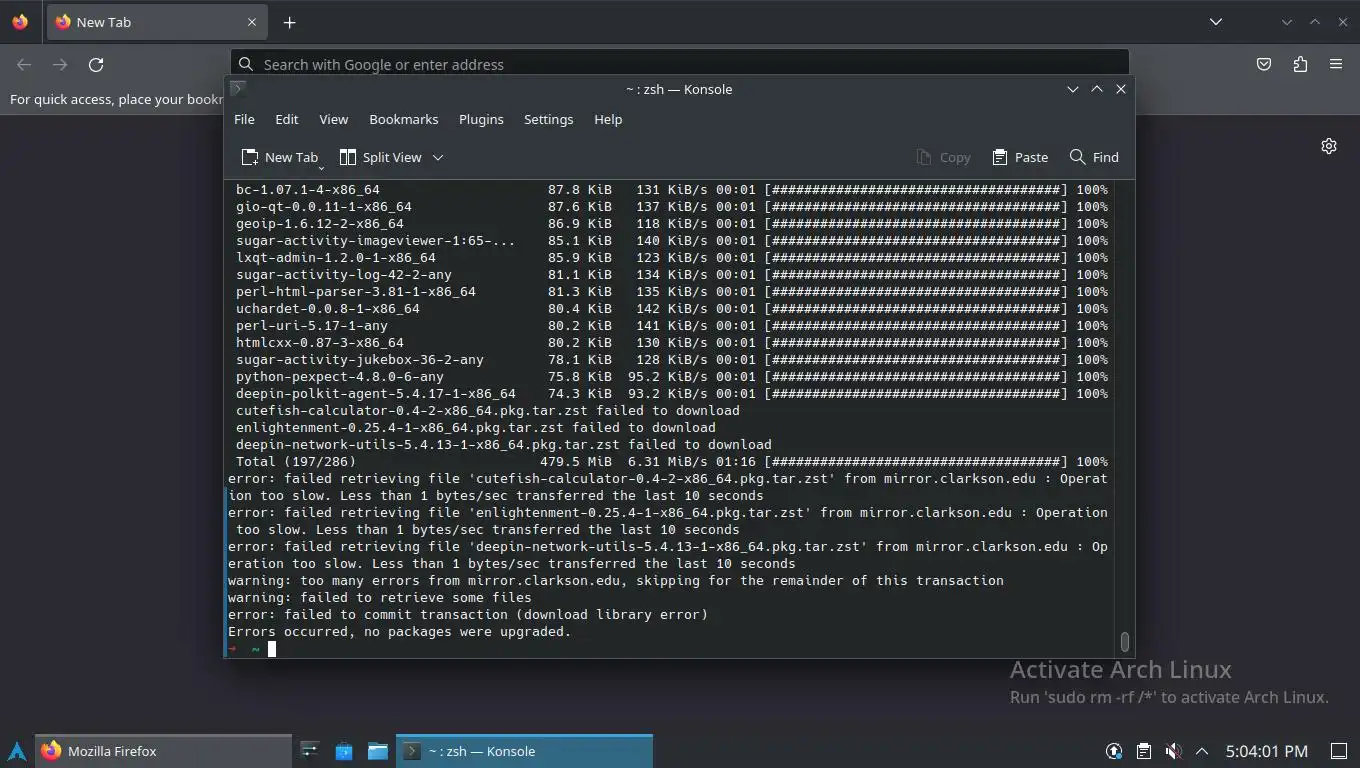Viewport: 1360px width, 768px height.
Task: Click 'deepin-polkit-agent-5.4.17-1-x86_64' line
Action: [672, 393]
